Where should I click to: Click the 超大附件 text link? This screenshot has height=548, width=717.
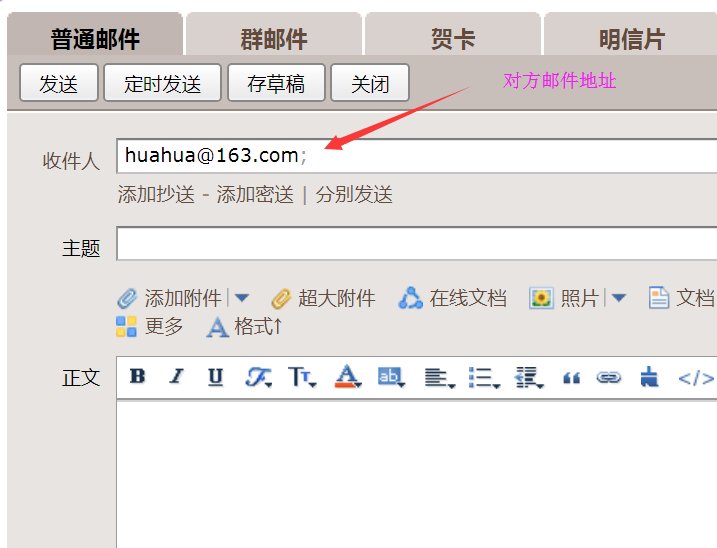337,298
